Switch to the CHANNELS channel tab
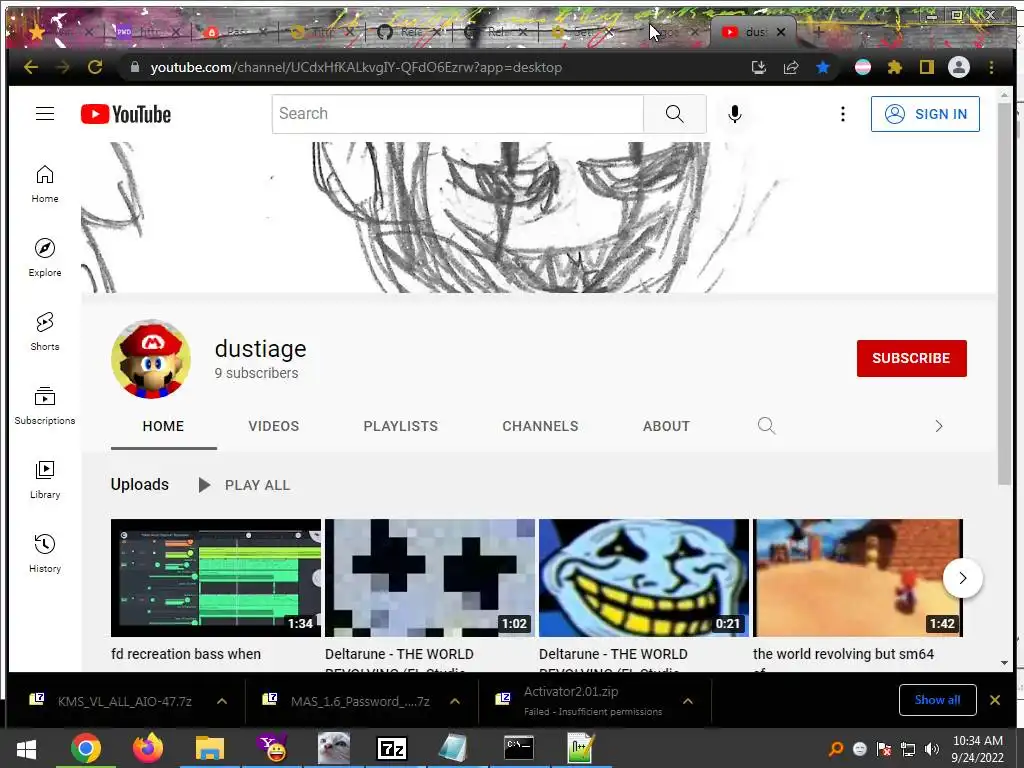This screenshot has width=1024, height=768. [x=540, y=426]
